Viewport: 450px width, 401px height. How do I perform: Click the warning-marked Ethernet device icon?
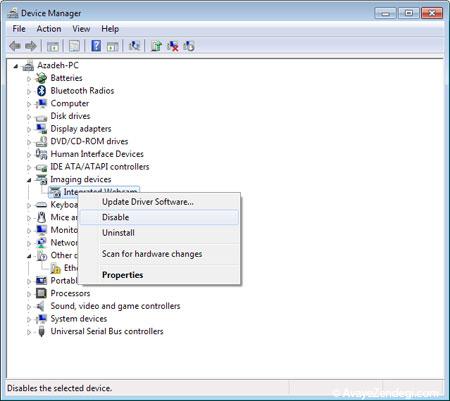click(x=55, y=268)
